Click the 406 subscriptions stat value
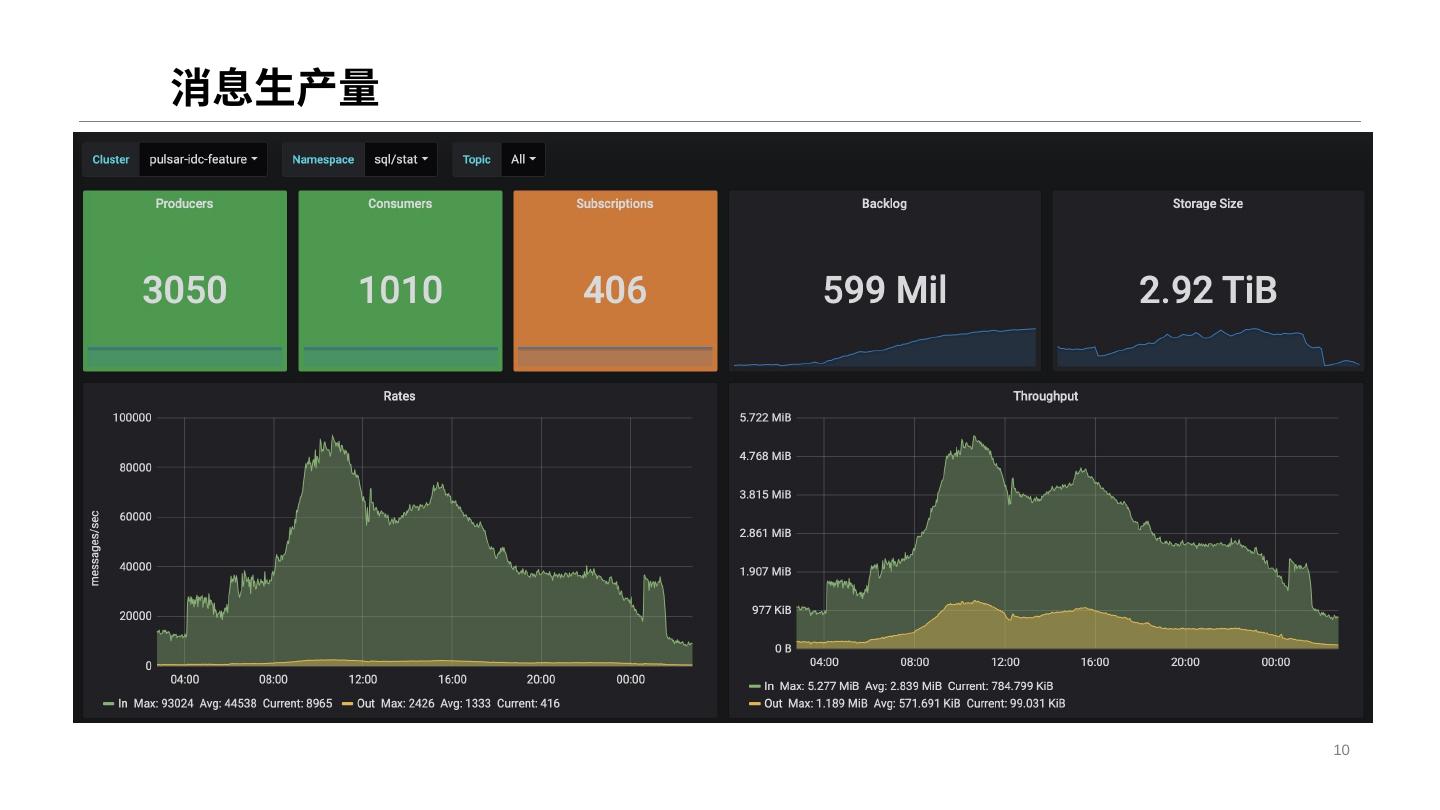 614,290
